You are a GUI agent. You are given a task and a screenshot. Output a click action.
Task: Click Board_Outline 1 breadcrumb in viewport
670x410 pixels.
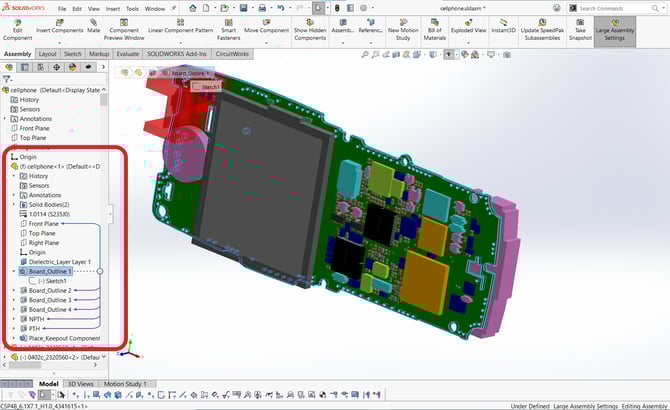187,73
